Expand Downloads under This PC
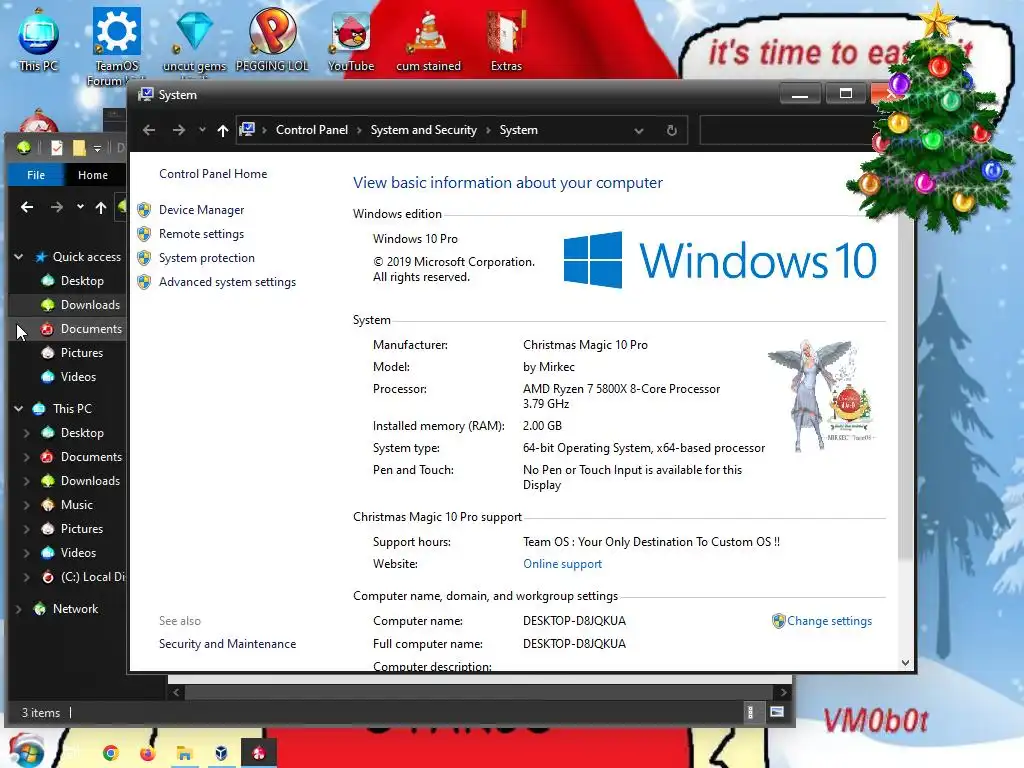Viewport: 1024px width, 768px height. click(x=26, y=481)
